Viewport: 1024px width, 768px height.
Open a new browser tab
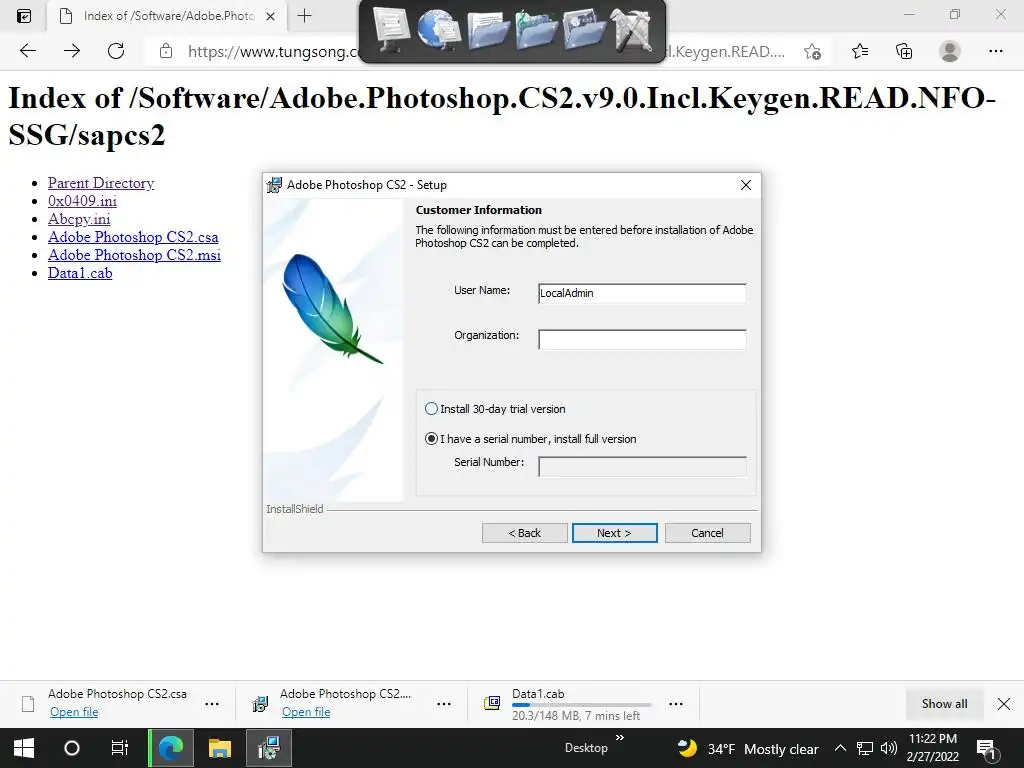(x=304, y=16)
